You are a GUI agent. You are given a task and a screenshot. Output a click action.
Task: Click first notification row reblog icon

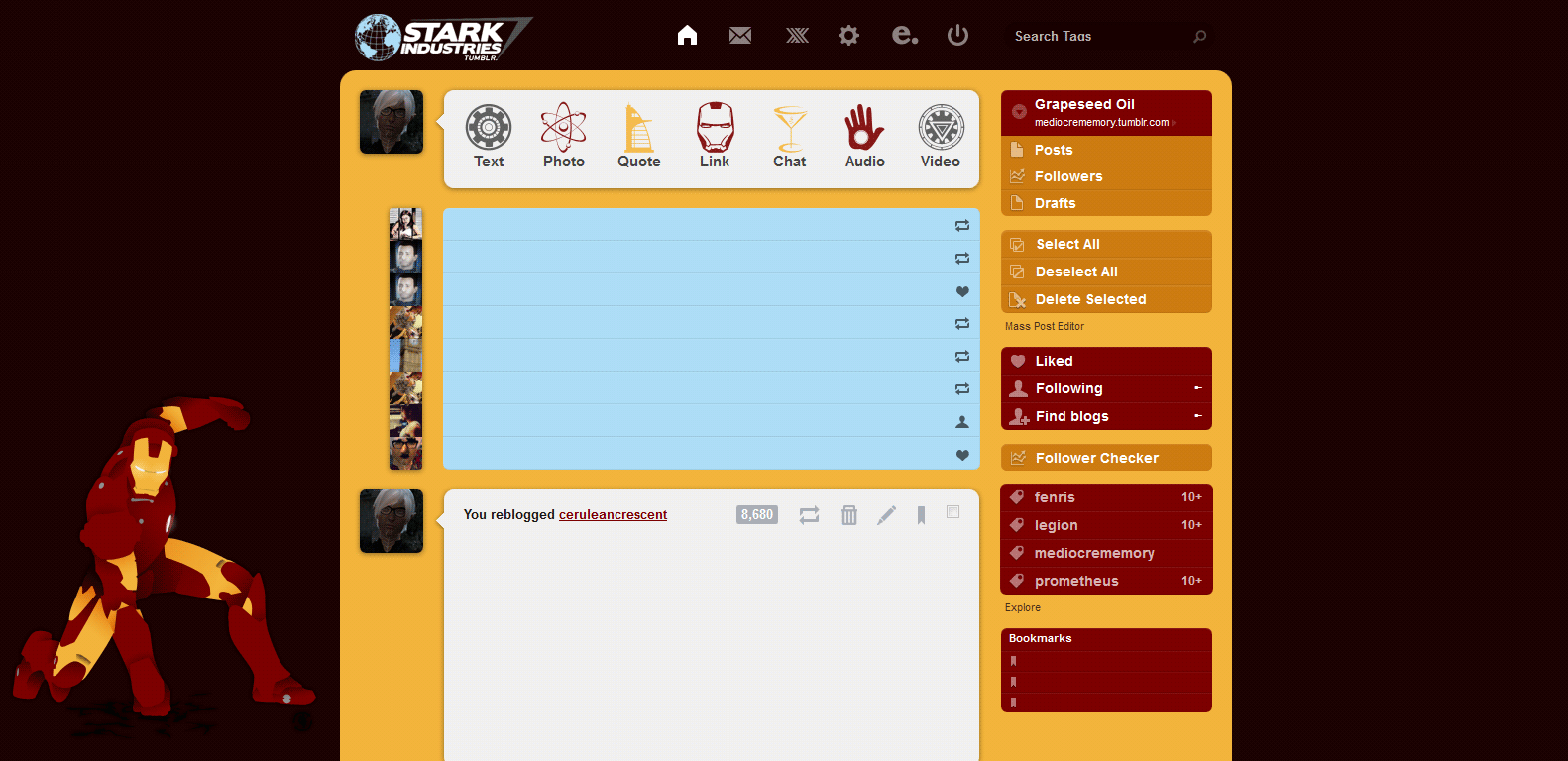pos(962,226)
